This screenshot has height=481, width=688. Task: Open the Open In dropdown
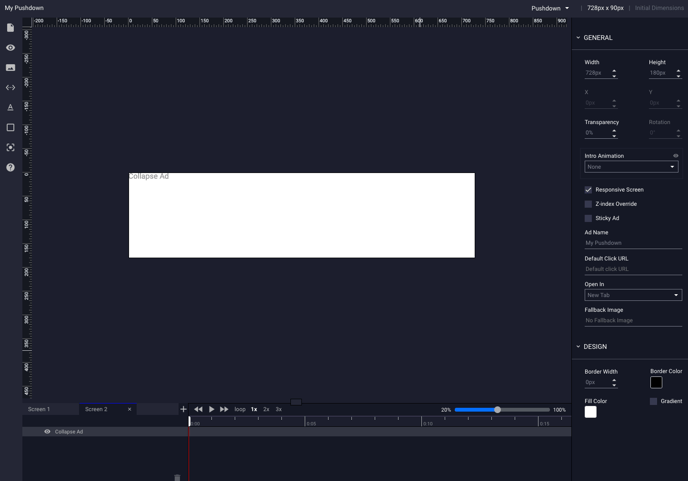point(633,295)
